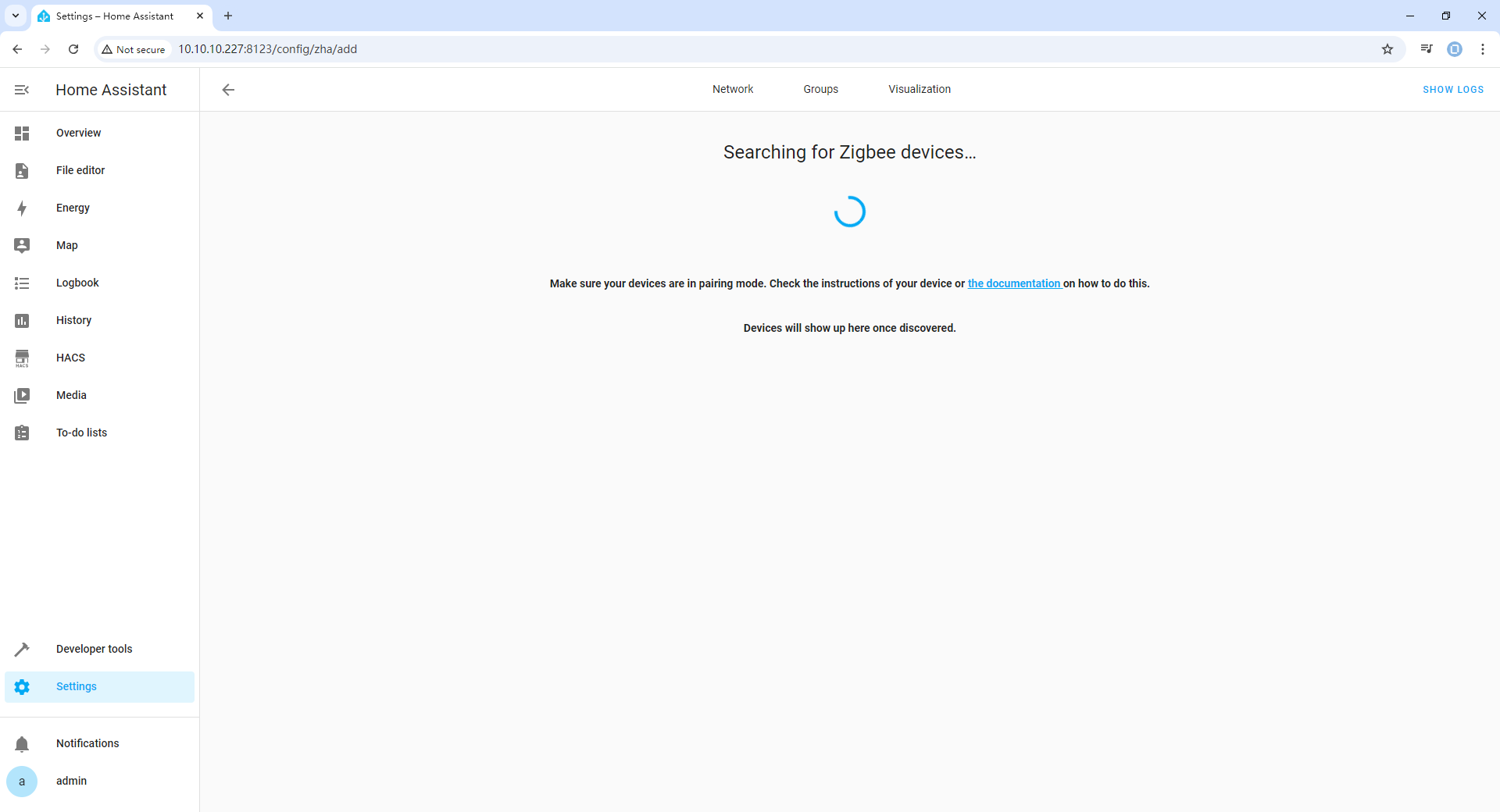Switch to the Groups tab
1500x812 pixels.
click(x=820, y=89)
